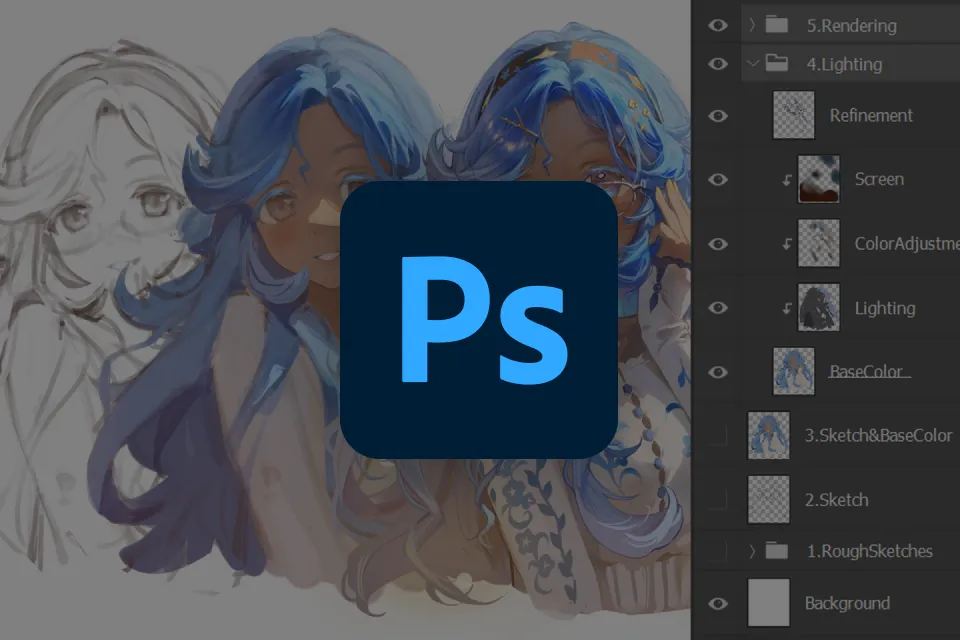Select the 4.Lighting group name
Screen dimensions: 960x640
point(844,64)
